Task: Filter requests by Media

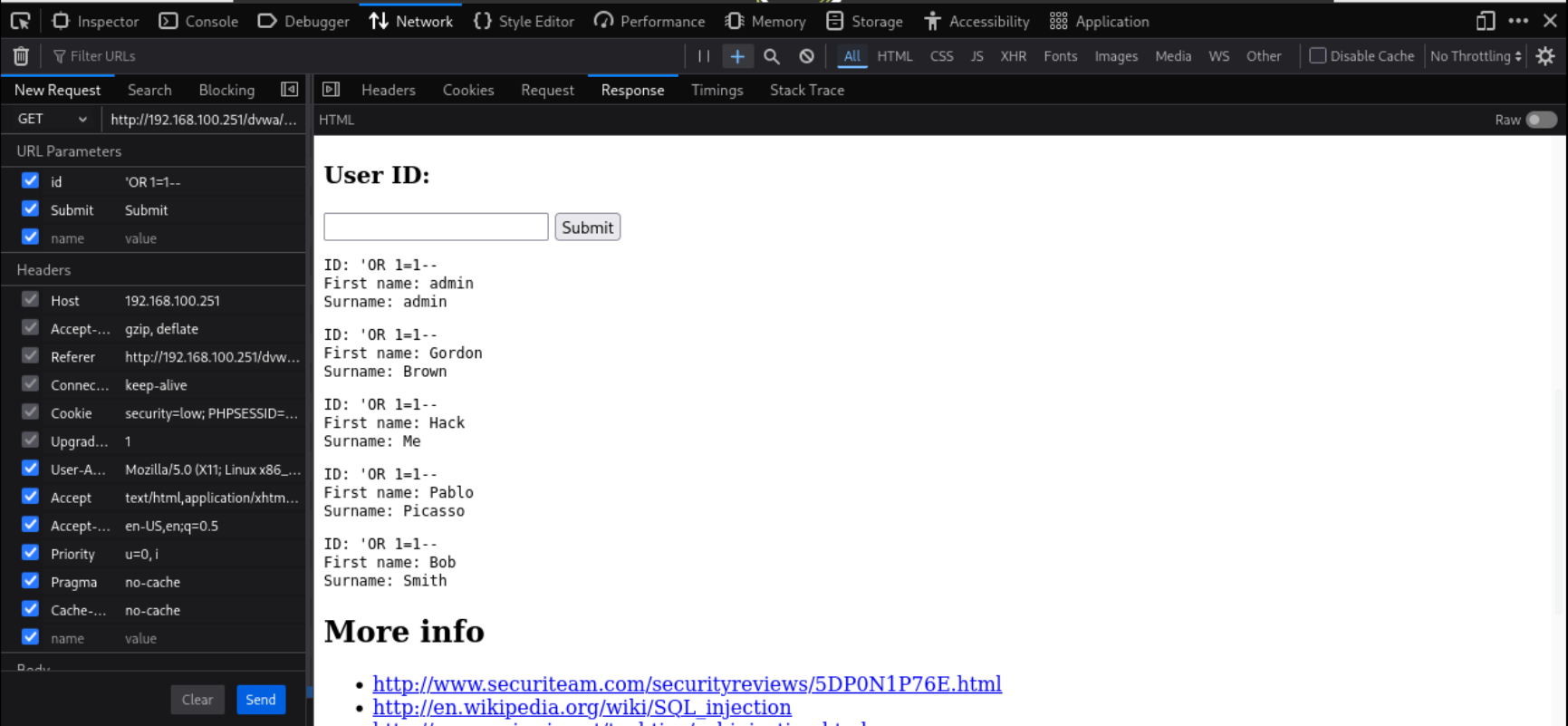Action: [1173, 56]
